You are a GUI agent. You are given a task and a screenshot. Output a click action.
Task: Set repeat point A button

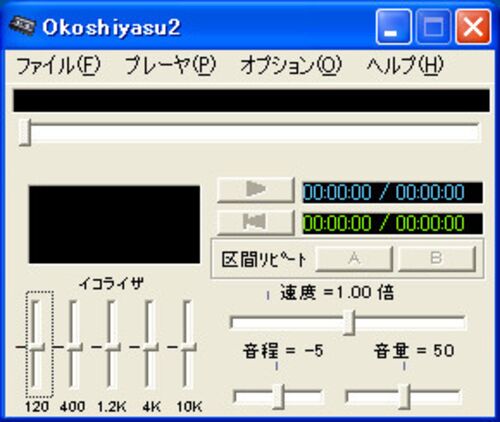pos(354,259)
